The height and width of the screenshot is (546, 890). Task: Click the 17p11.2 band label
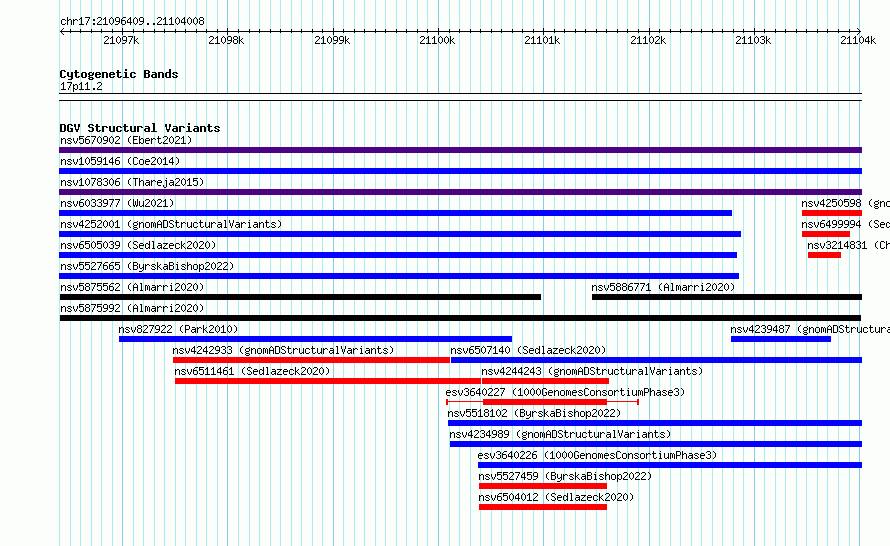tap(81, 86)
